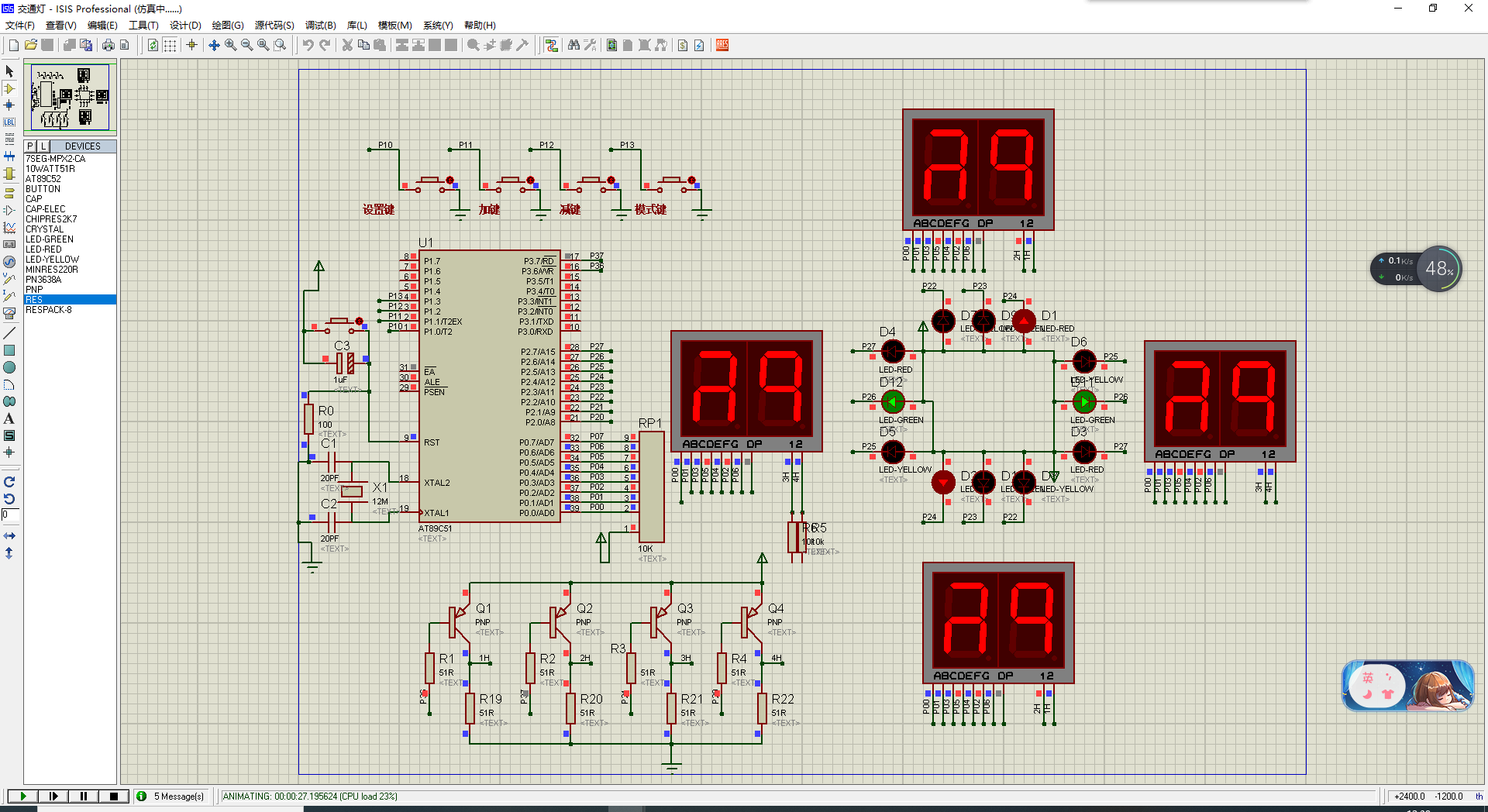Screen dimensions: 1488x812
Task: Toggle the wire autorouter
Action: [x=551, y=45]
